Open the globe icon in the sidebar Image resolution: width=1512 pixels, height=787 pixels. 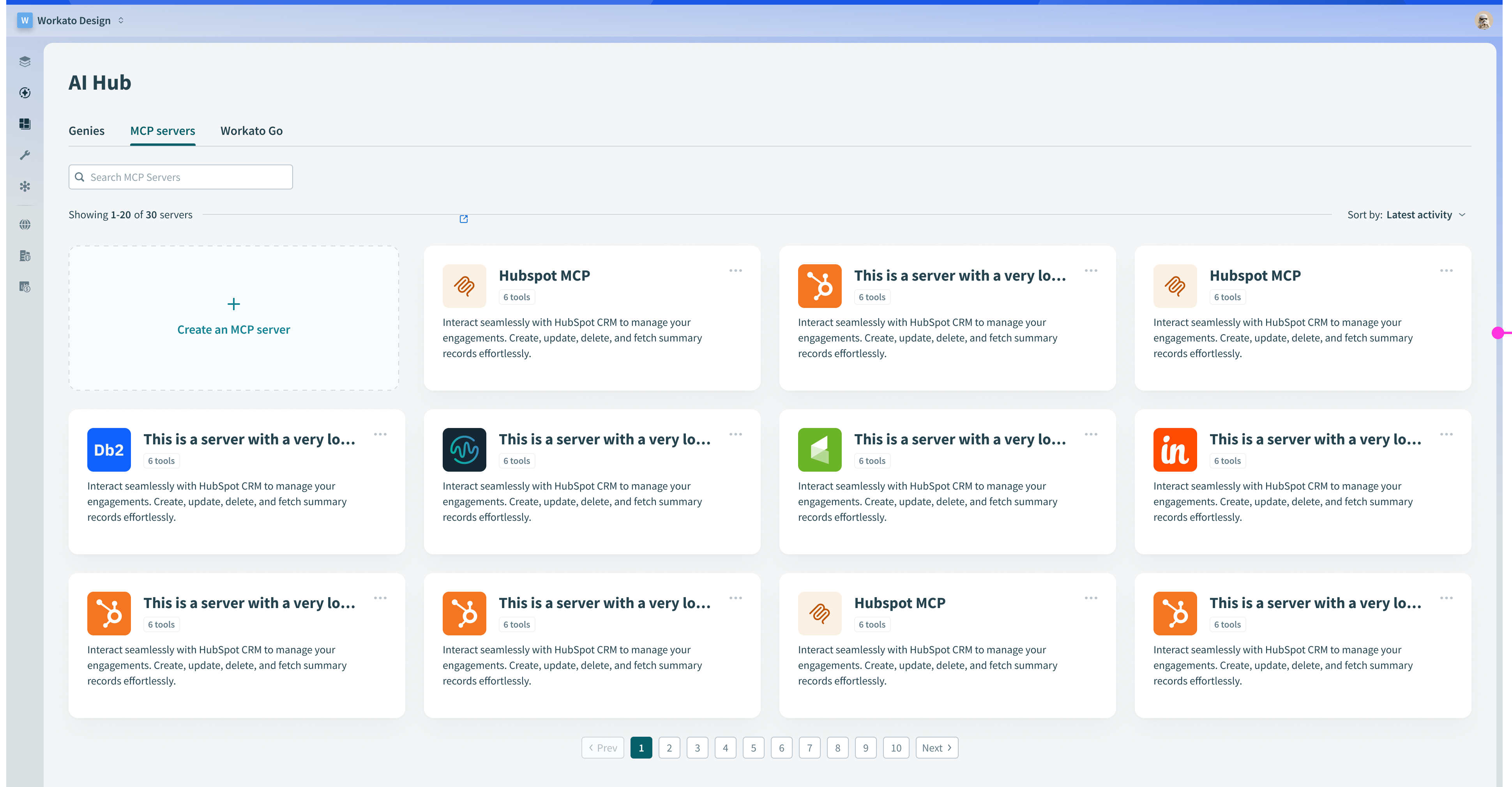coord(25,225)
